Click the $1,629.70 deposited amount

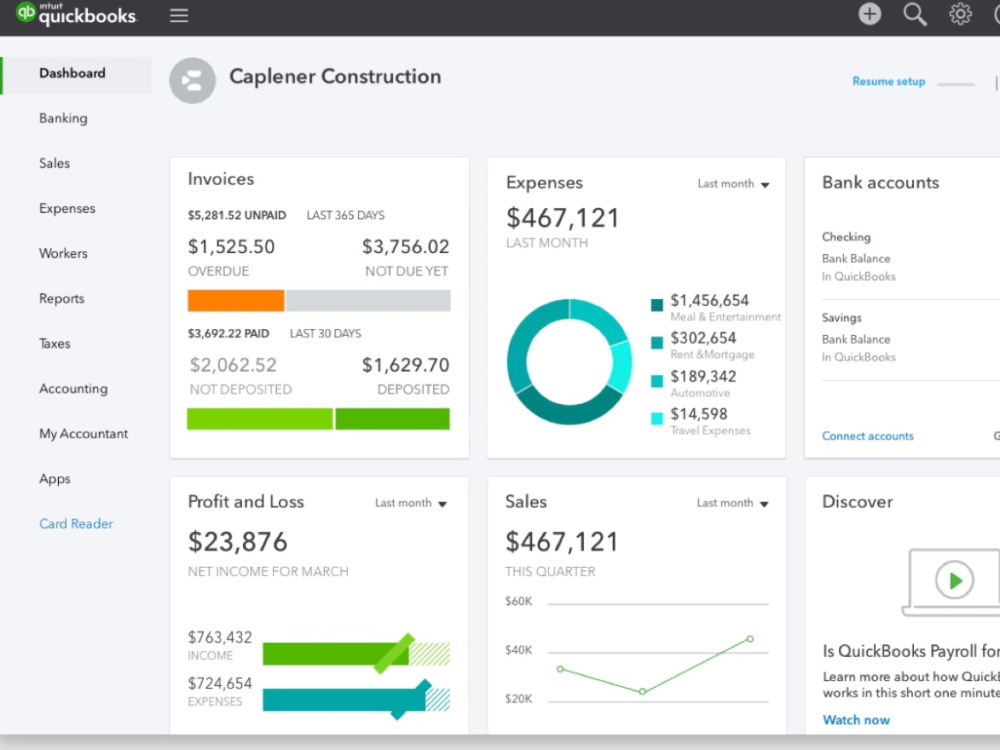click(x=406, y=365)
